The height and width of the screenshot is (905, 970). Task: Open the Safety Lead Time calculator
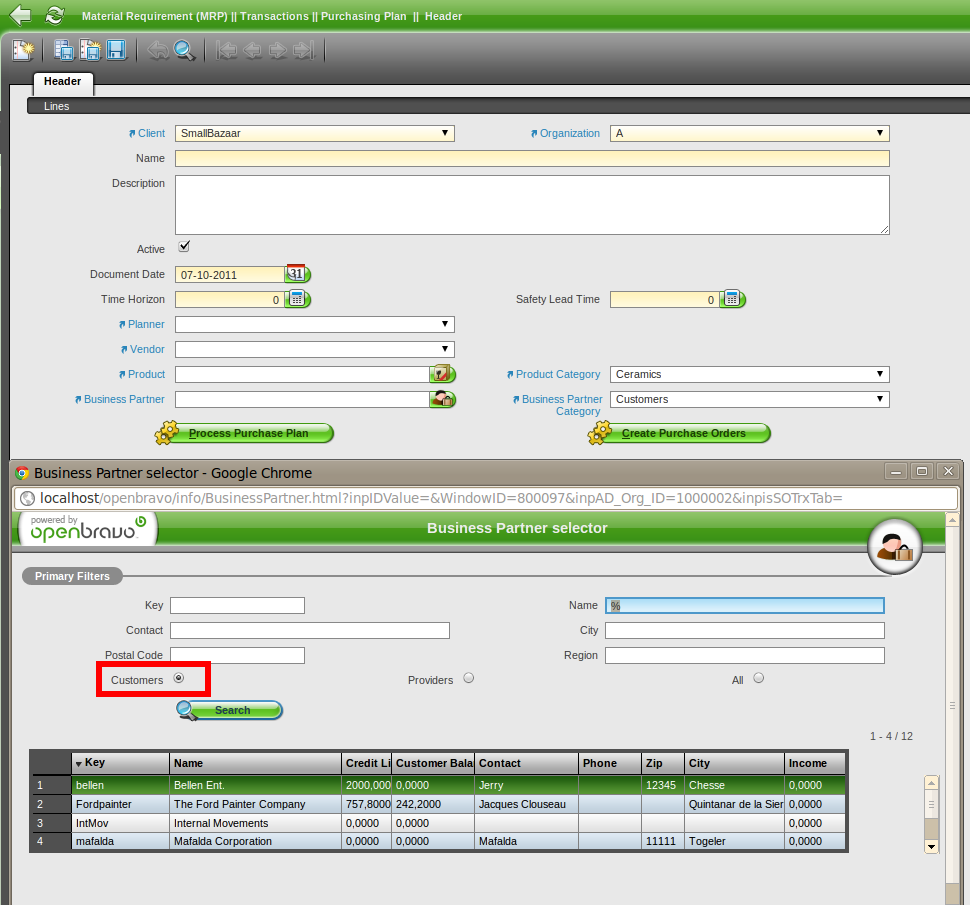(x=732, y=299)
